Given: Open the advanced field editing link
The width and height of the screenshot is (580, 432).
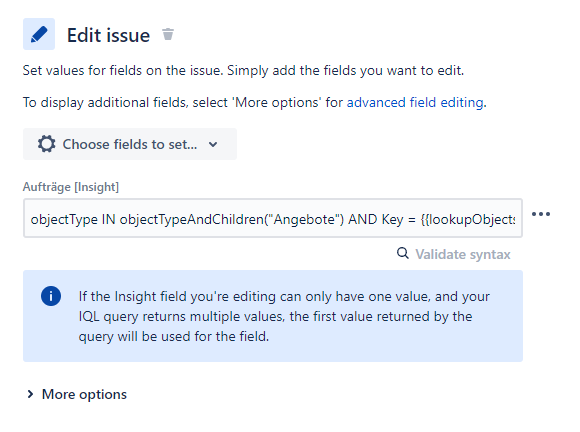Looking at the screenshot, I should 415,102.
